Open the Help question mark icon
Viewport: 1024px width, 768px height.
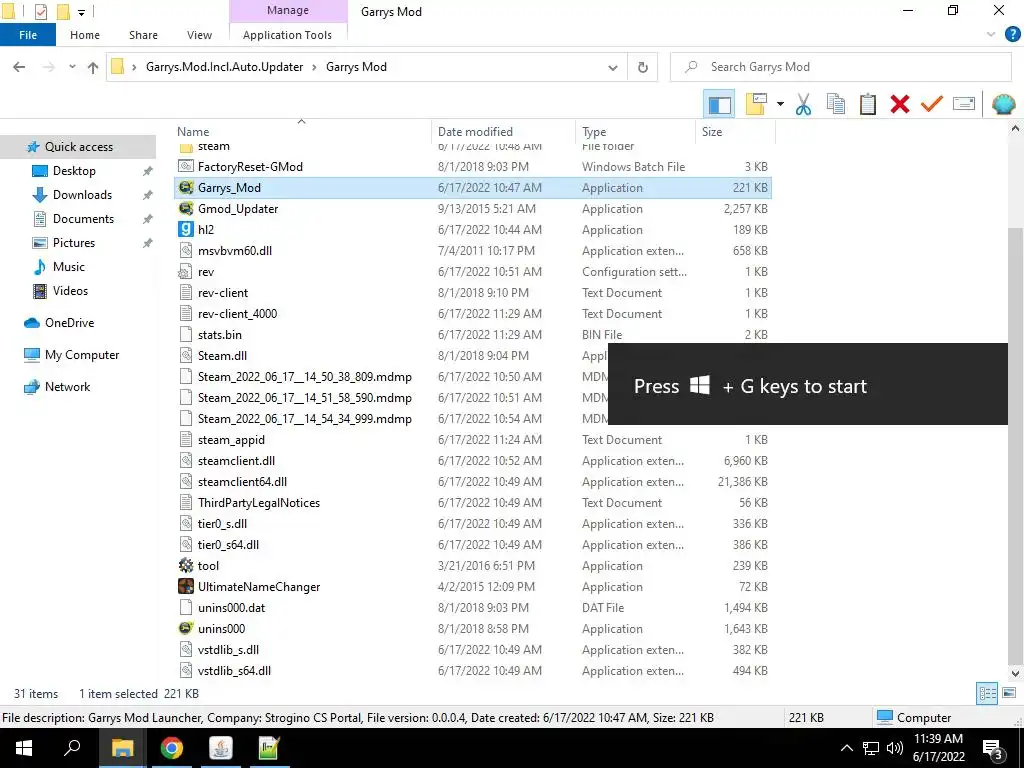tap(1012, 35)
